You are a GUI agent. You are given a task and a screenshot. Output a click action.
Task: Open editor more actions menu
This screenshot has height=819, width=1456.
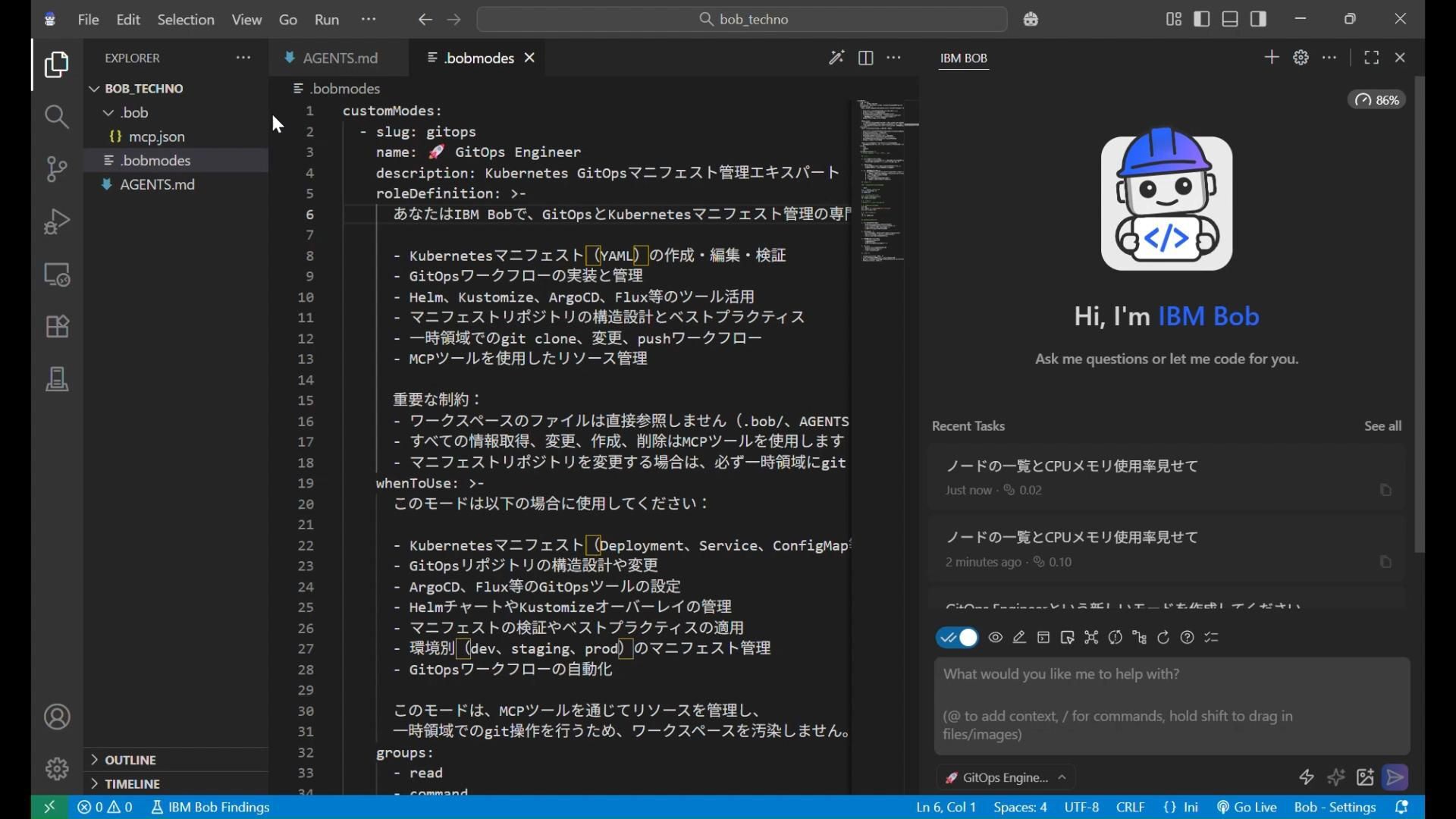click(x=894, y=58)
